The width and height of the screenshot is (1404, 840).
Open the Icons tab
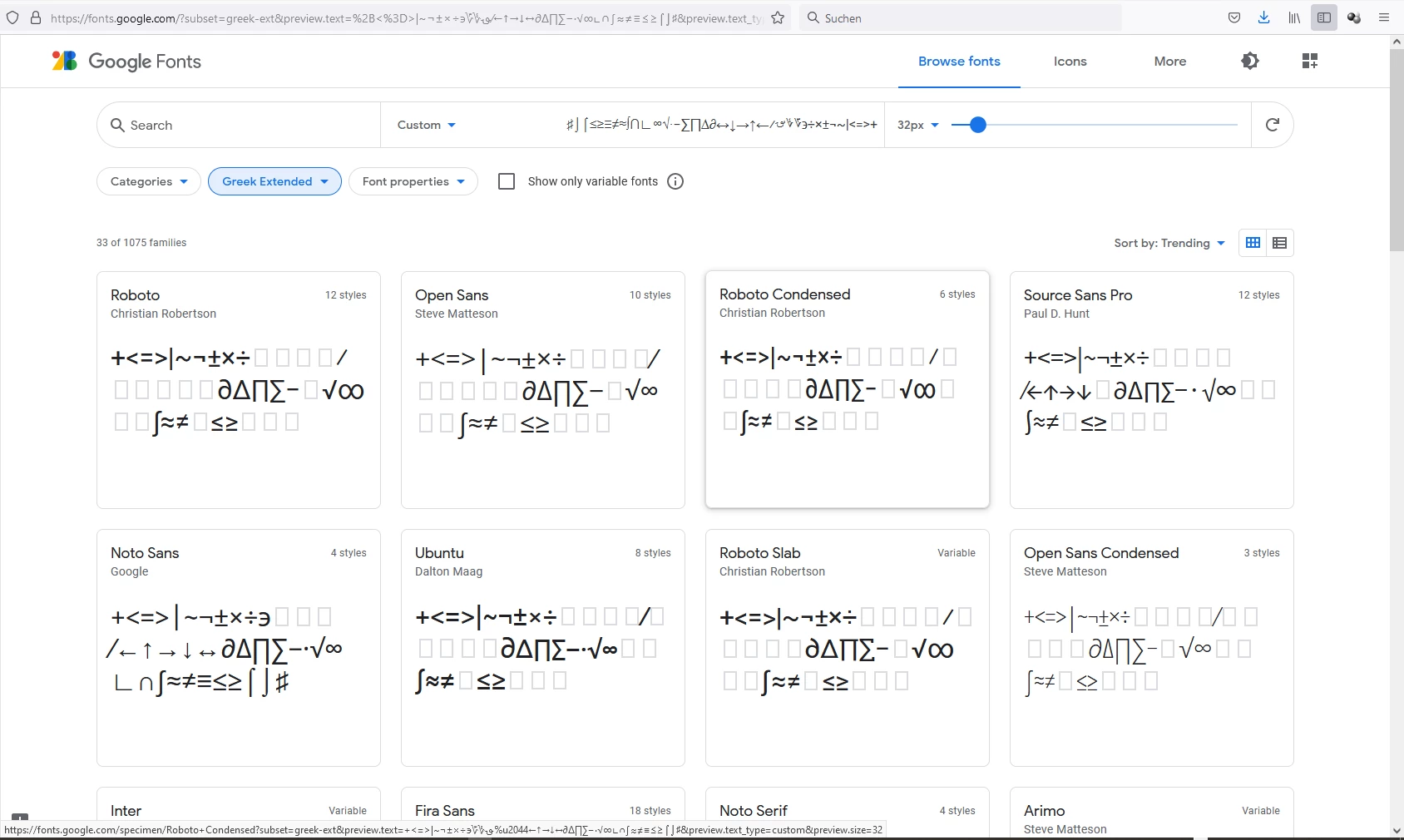coord(1070,62)
